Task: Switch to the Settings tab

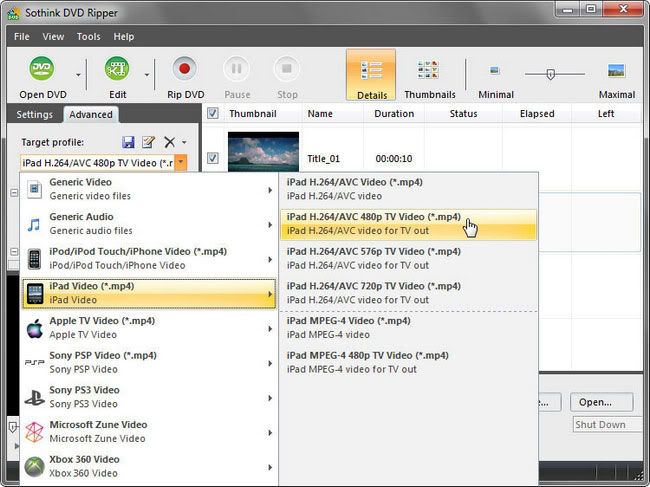Action: (34, 114)
